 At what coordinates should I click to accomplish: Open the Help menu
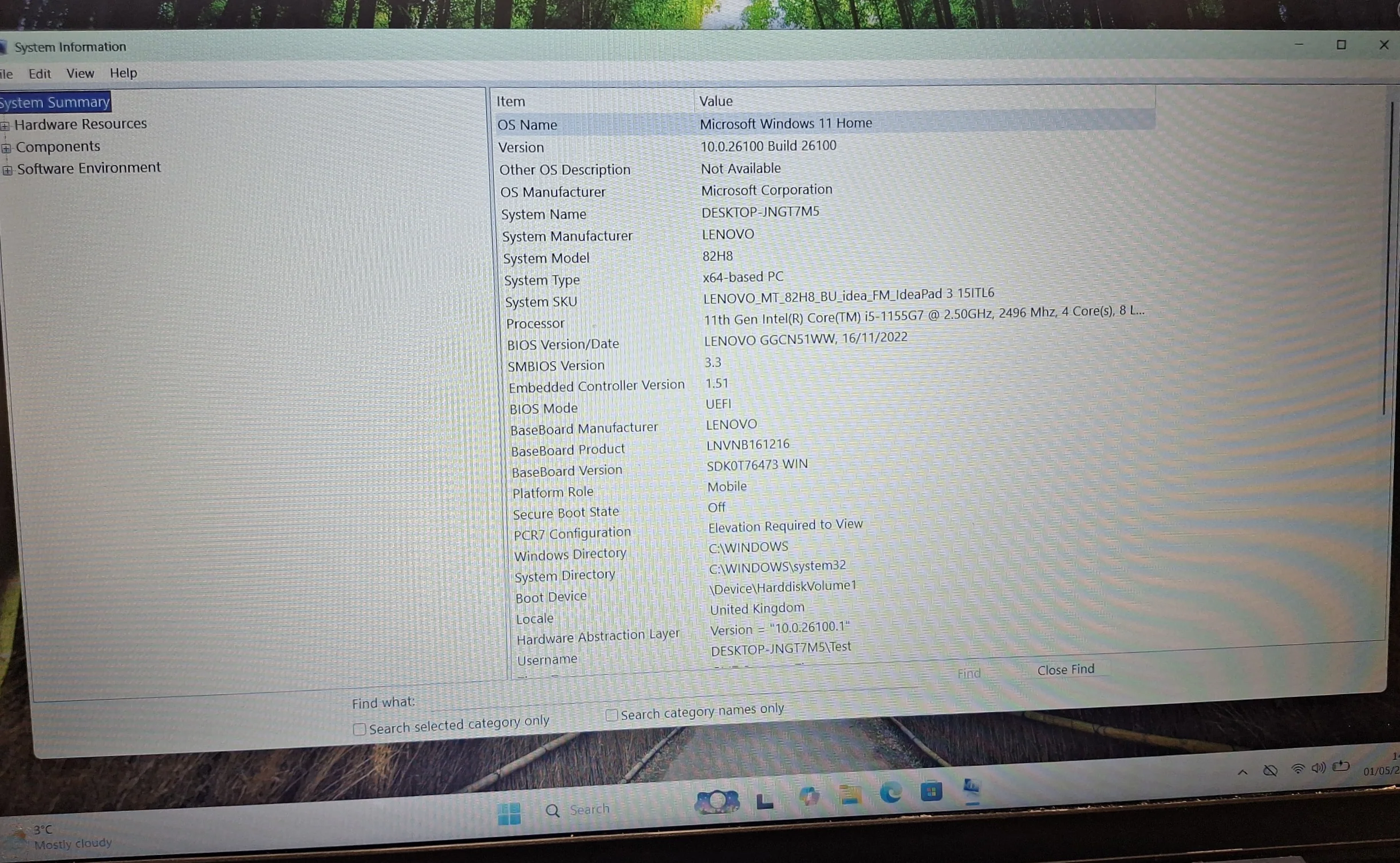pos(123,73)
